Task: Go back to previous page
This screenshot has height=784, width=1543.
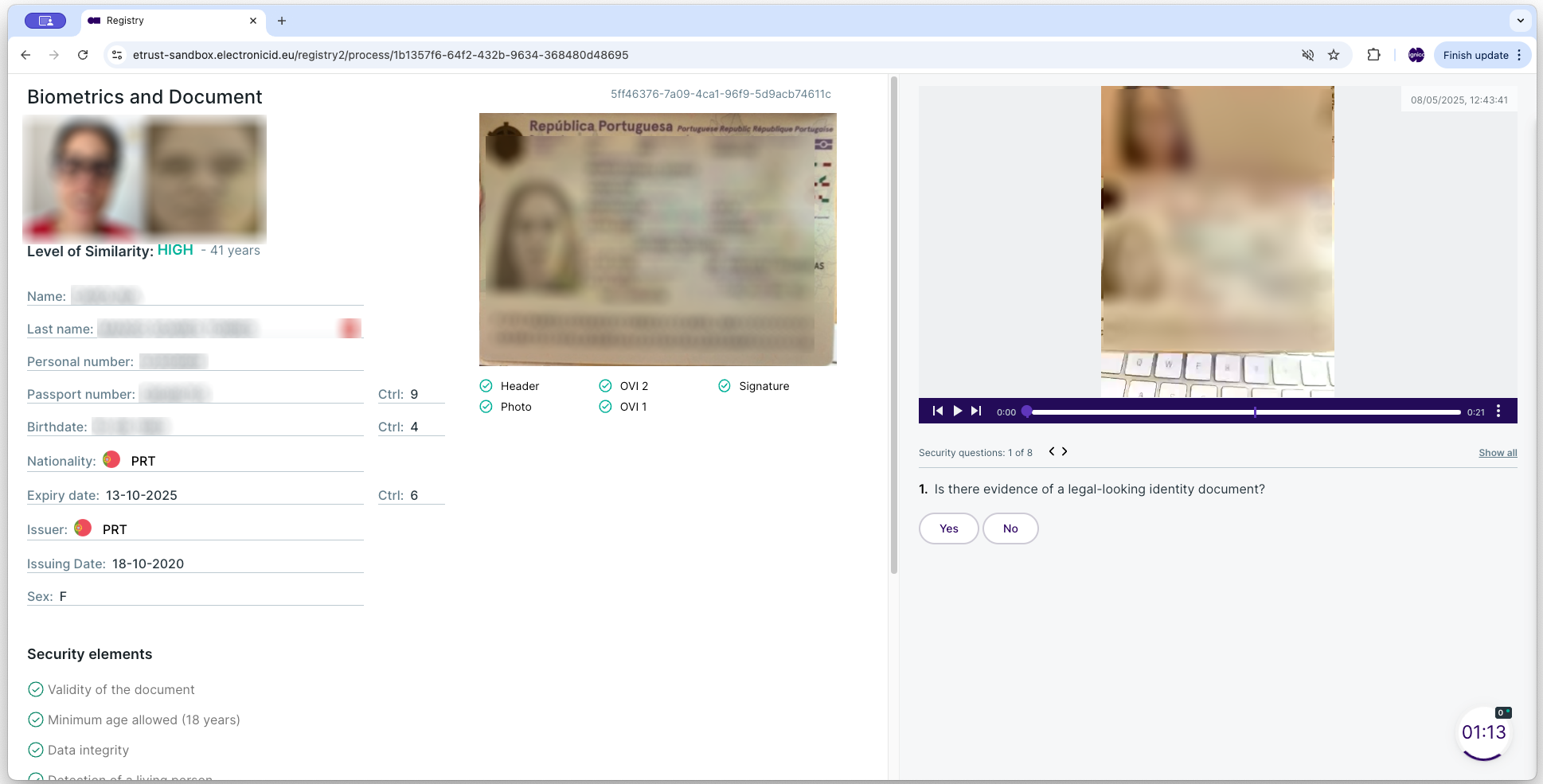Action: (x=25, y=55)
